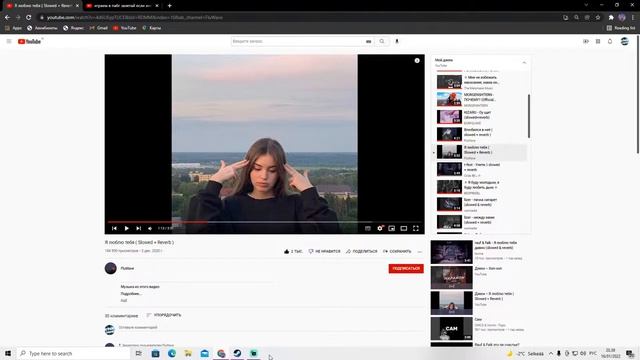Open Apps shortcut in bookmarks bar
The height and width of the screenshot is (360, 640).
coord(13,28)
